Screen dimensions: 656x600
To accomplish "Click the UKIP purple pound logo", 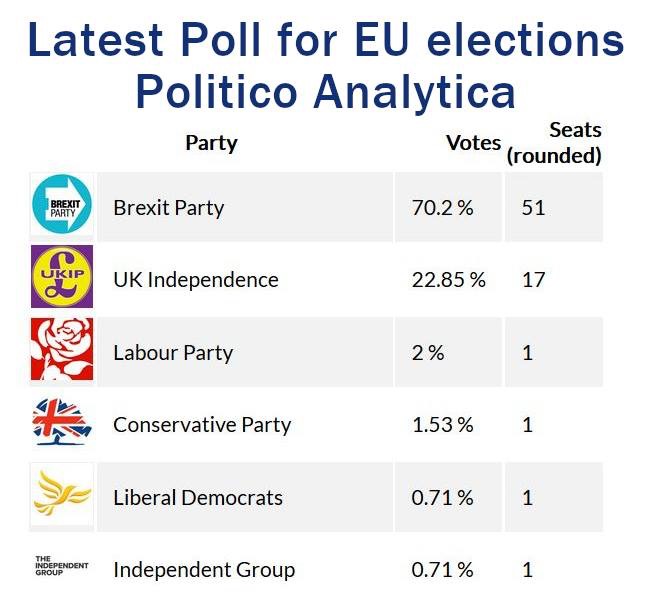I will [x=62, y=277].
